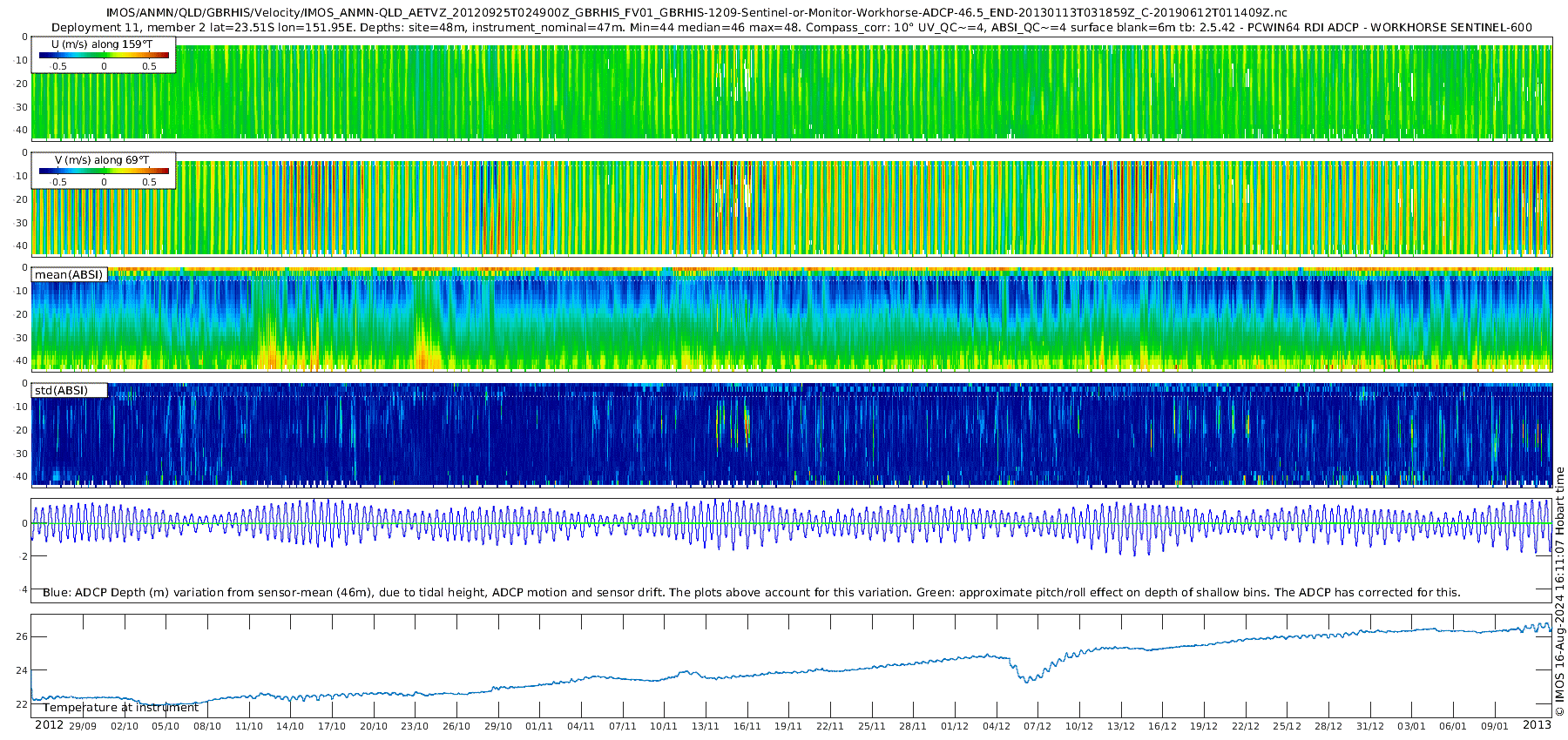Click the file path title text at top
The image size is (1568, 740).
click(697, 13)
